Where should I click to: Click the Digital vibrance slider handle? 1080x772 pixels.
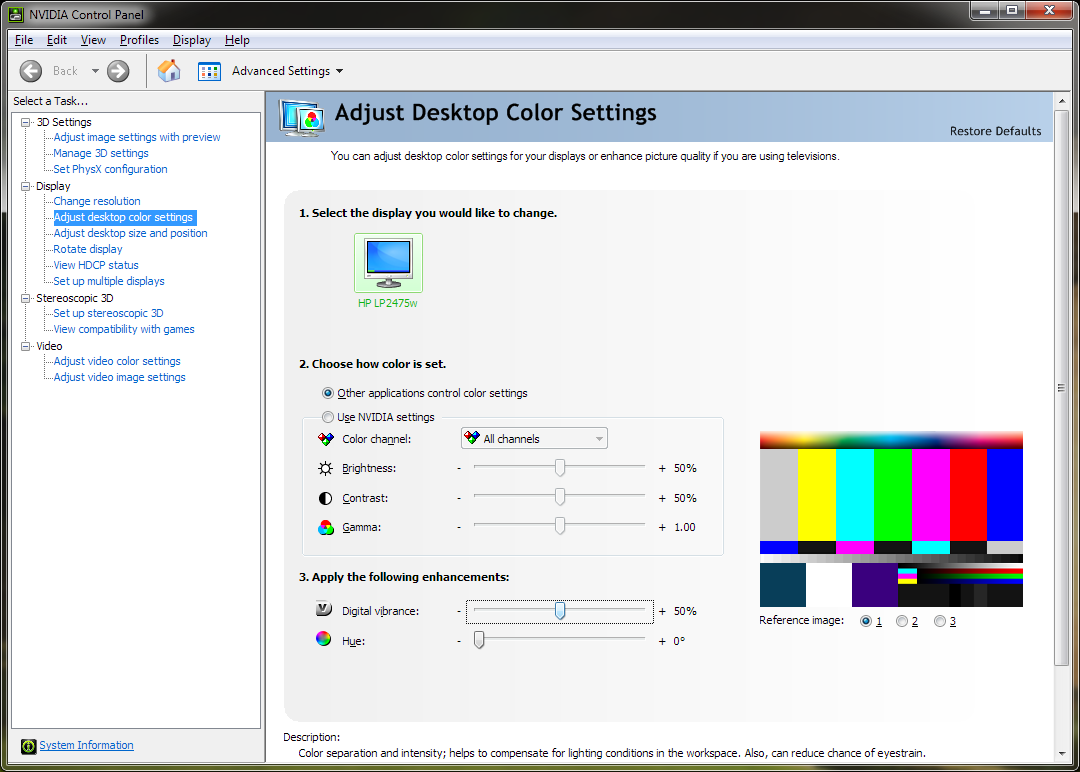[560, 610]
